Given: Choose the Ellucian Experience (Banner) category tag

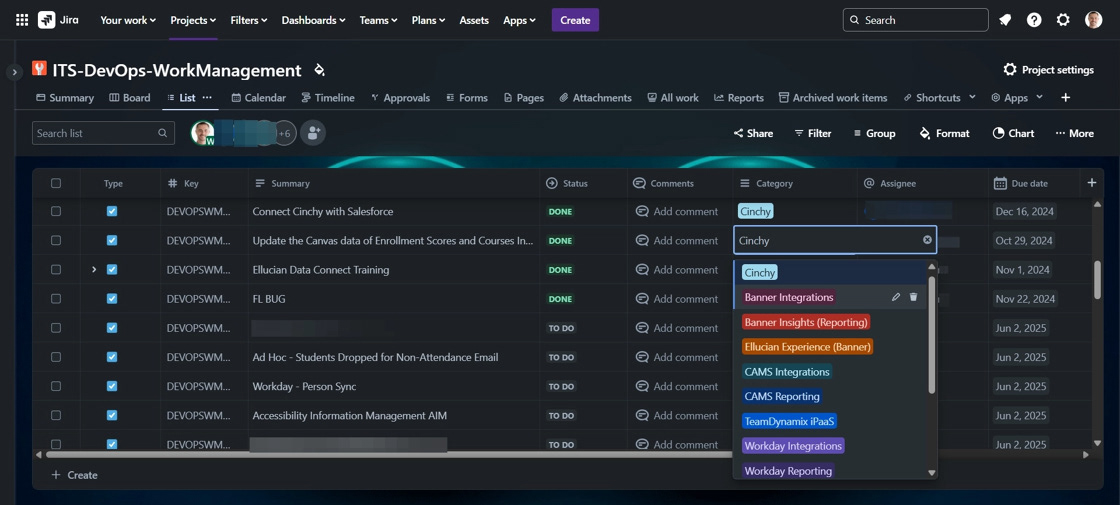Looking at the screenshot, I should [x=807, y=346].
